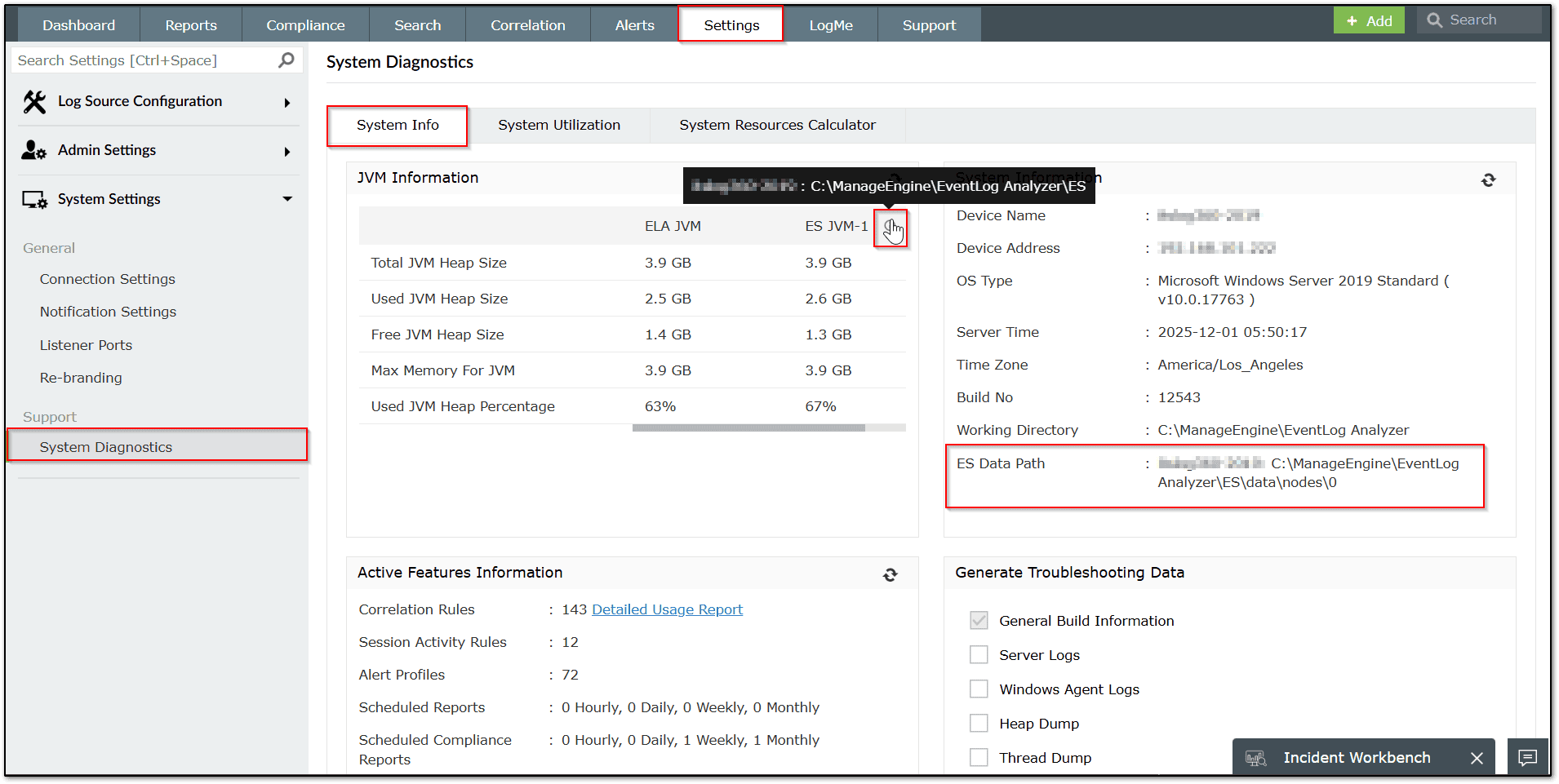1559x784 pixels.
Task: Click the green Add button
Action: 1369,20
